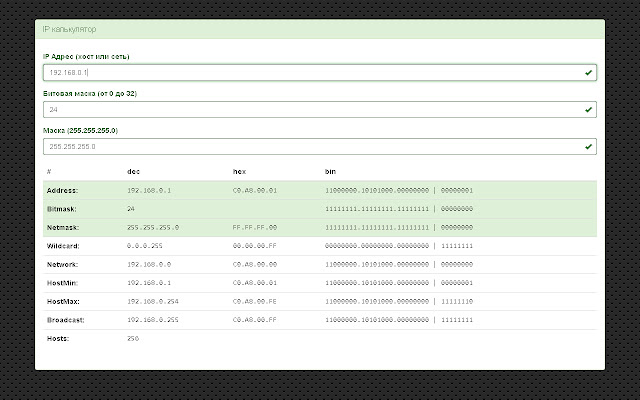Click the Address hex value C0.A8.00.01
This screenshot has width=640, height=400.
255,190
